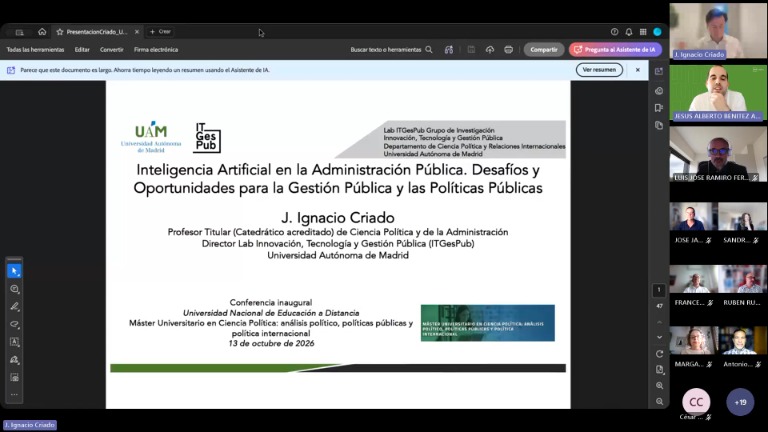768x432 pixels.
Task: Go to the previous page up chevron
Action: [x=659, y=322]
